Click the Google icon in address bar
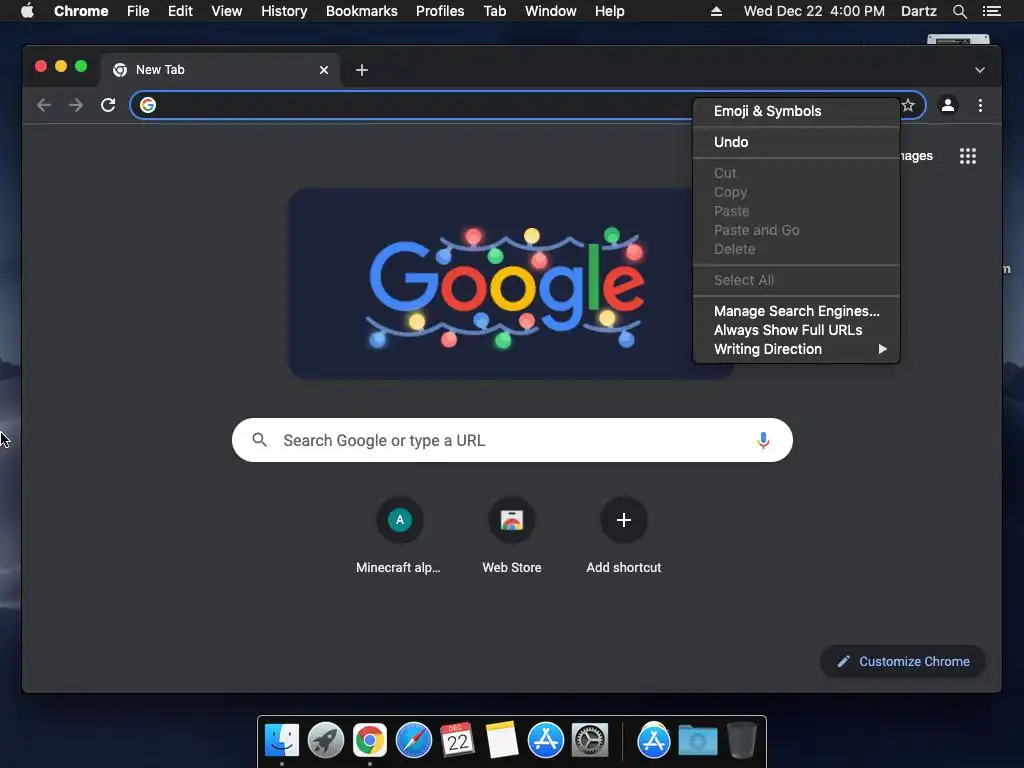Screen dimensions: 1024x768 [148, 105]
